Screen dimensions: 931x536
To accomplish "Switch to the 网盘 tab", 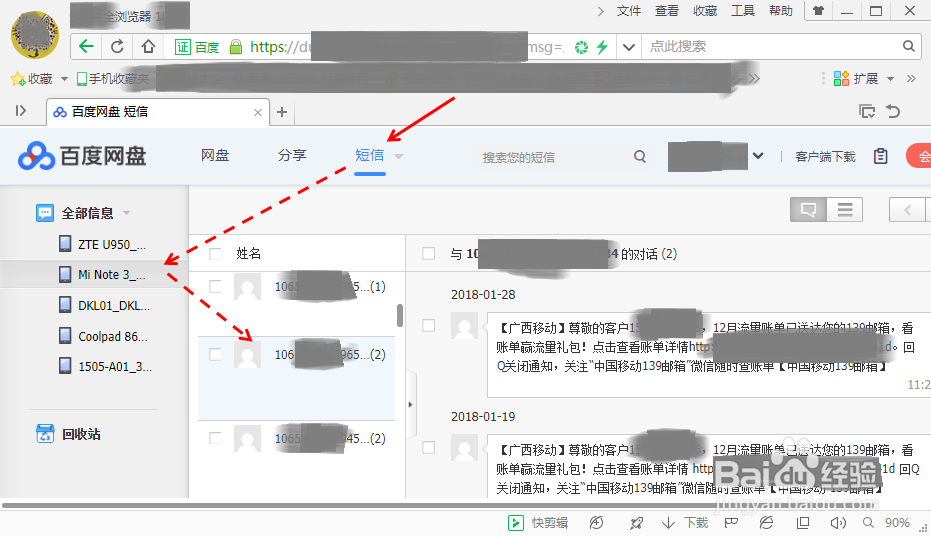I will coord(215,156).
